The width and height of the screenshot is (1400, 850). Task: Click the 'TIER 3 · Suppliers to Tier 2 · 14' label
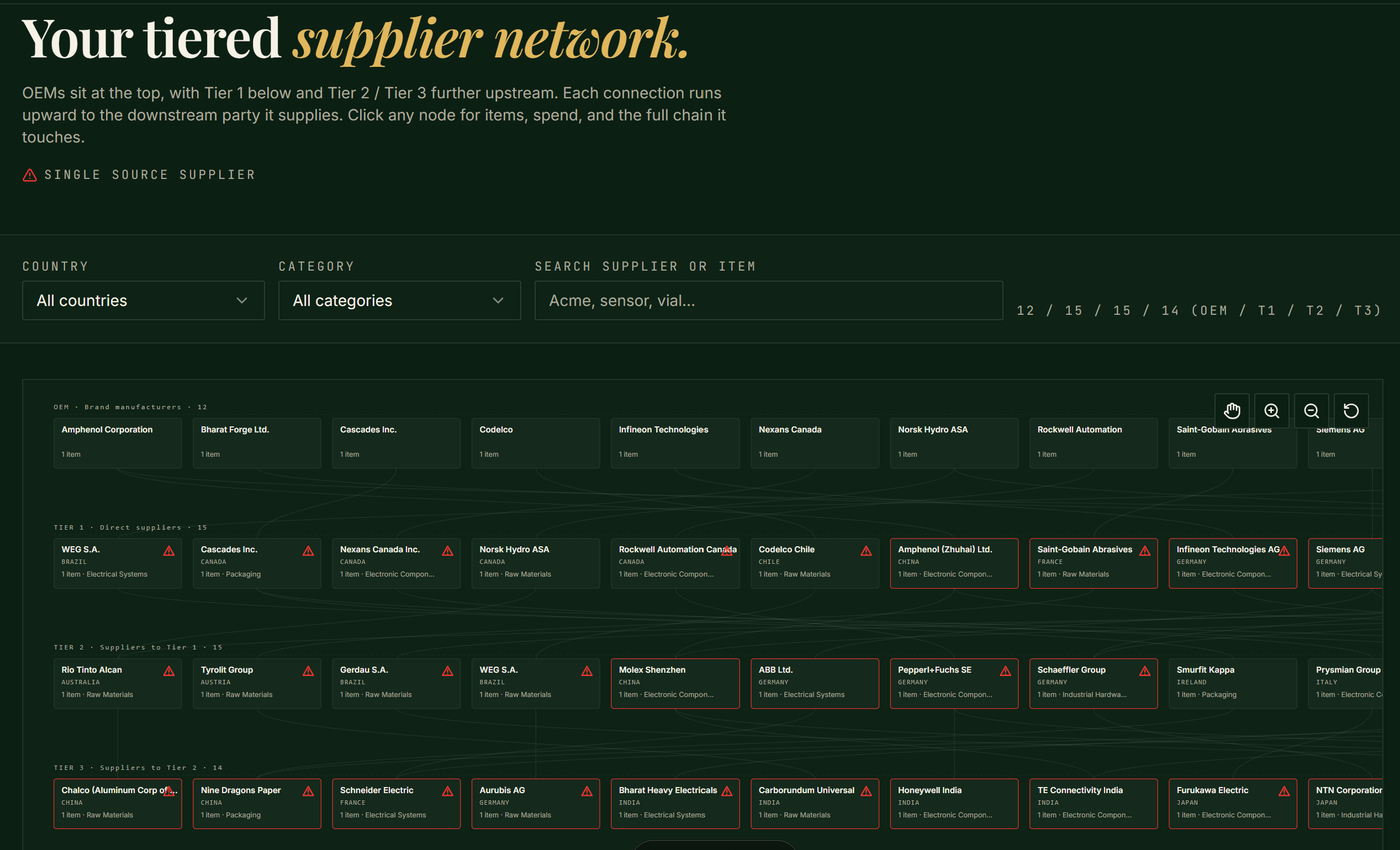[138, 768]
